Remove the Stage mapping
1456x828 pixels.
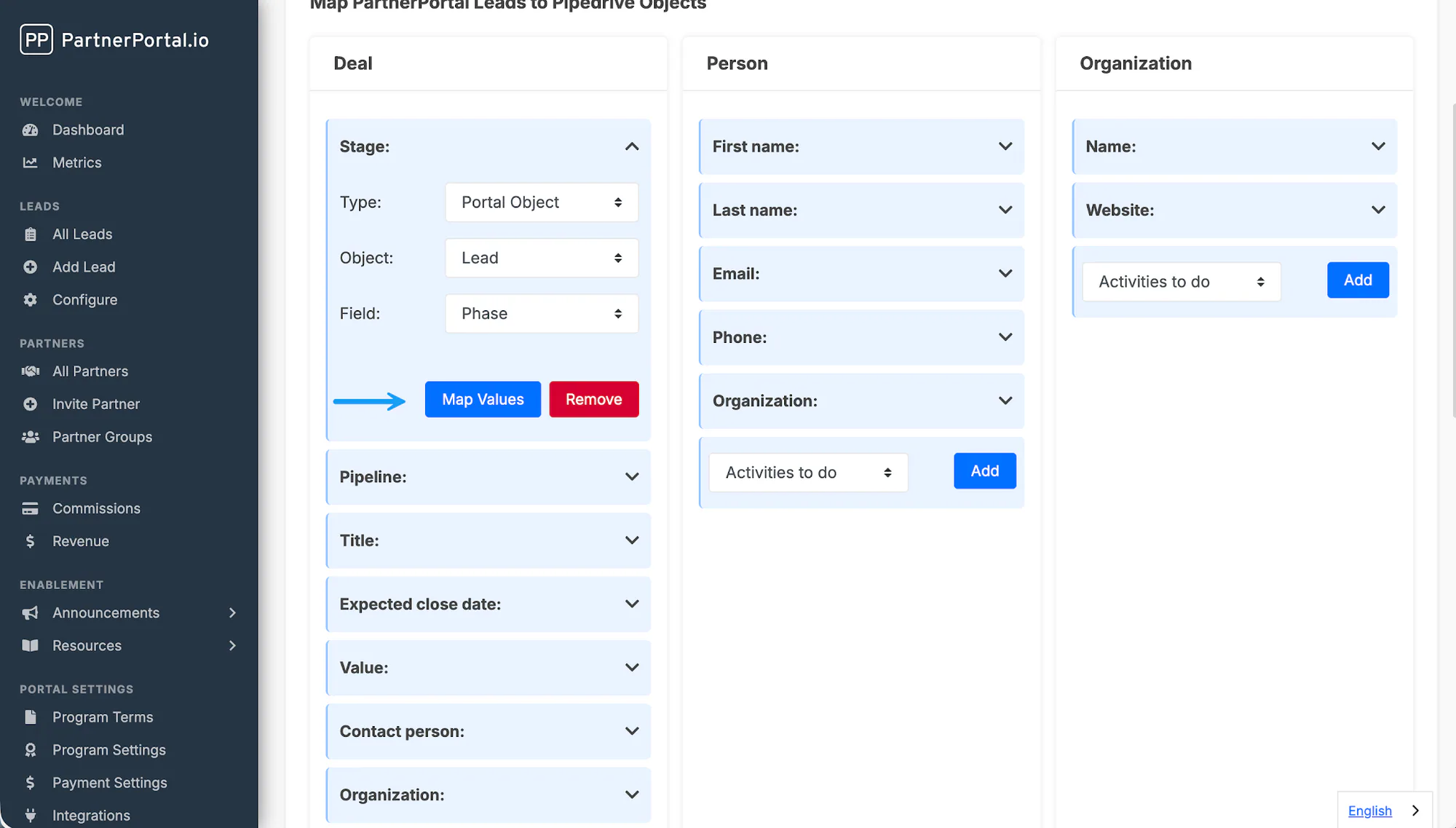(x=594, y=399)
